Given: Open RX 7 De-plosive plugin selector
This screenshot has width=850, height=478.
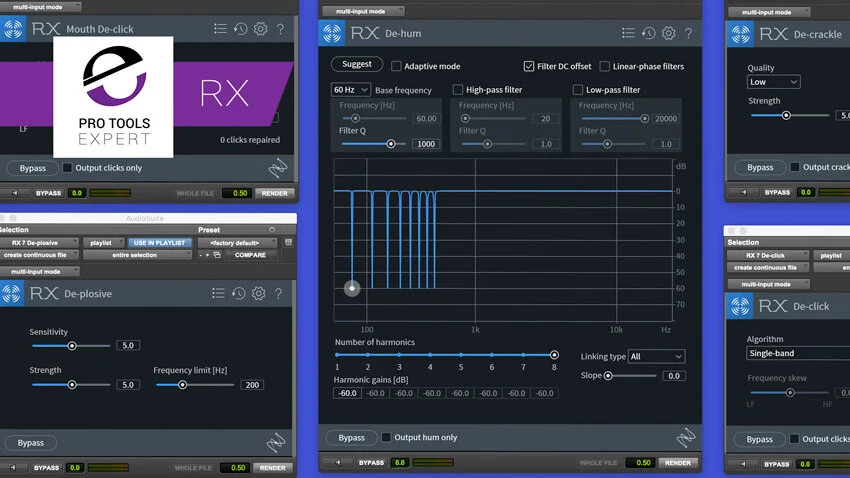Looking at the screenshot, I should pos(38,243).
